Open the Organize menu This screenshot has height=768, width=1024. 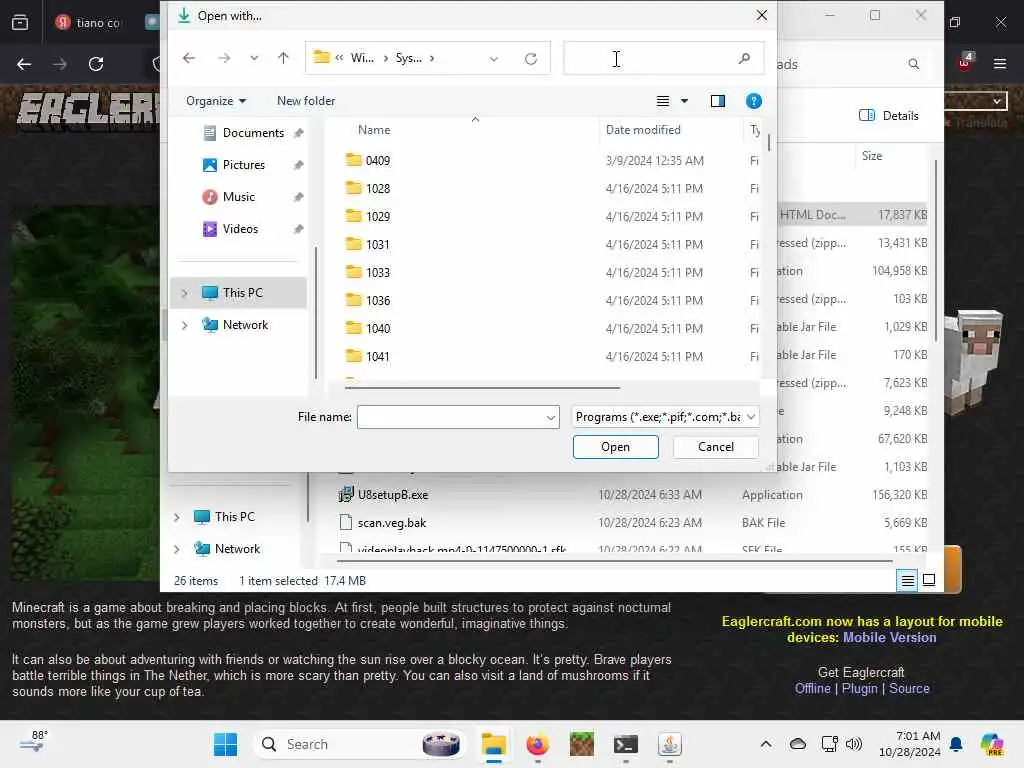[x=216, y=101]
